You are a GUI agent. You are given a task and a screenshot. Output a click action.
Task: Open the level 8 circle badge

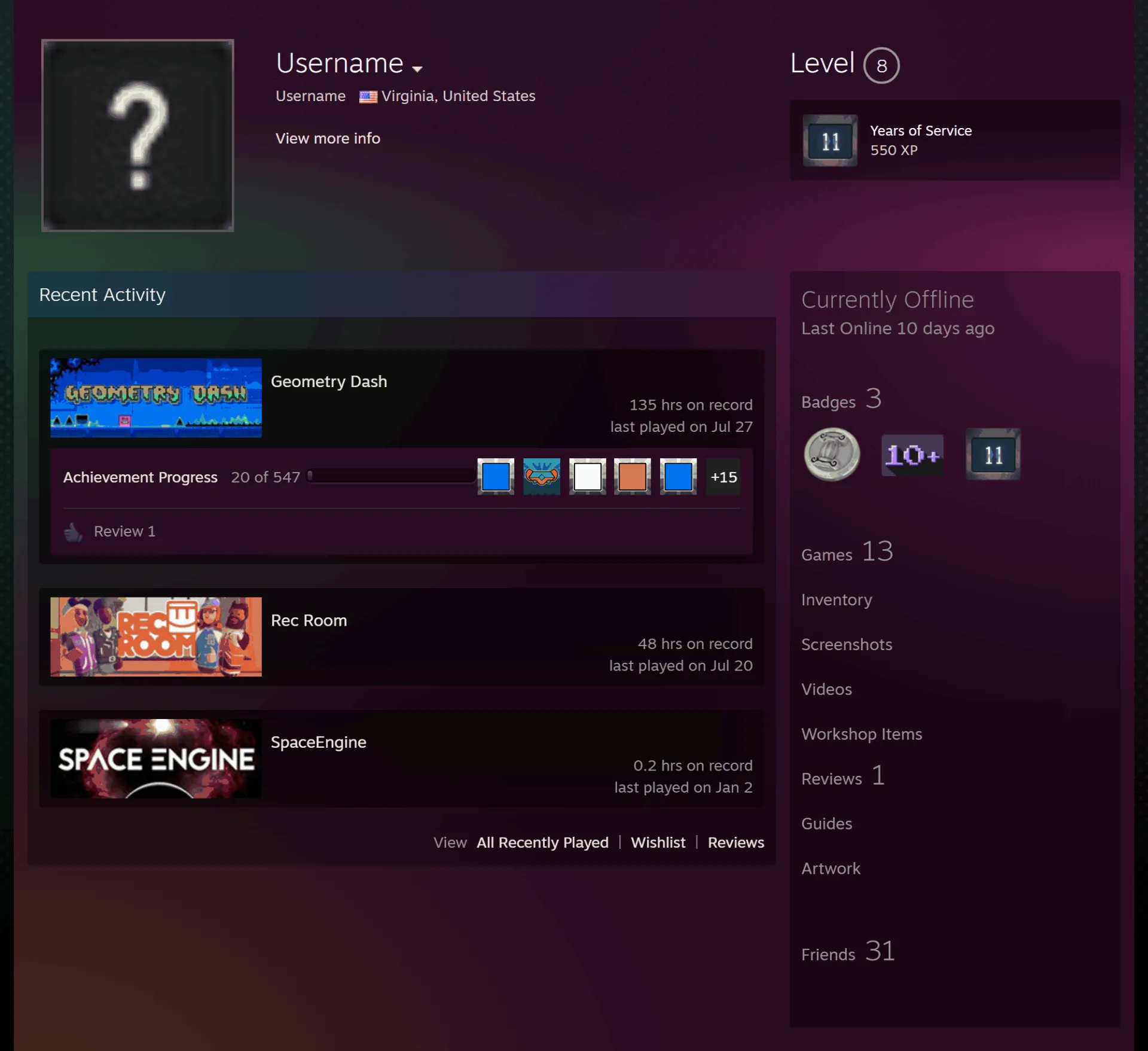(881, 65)
